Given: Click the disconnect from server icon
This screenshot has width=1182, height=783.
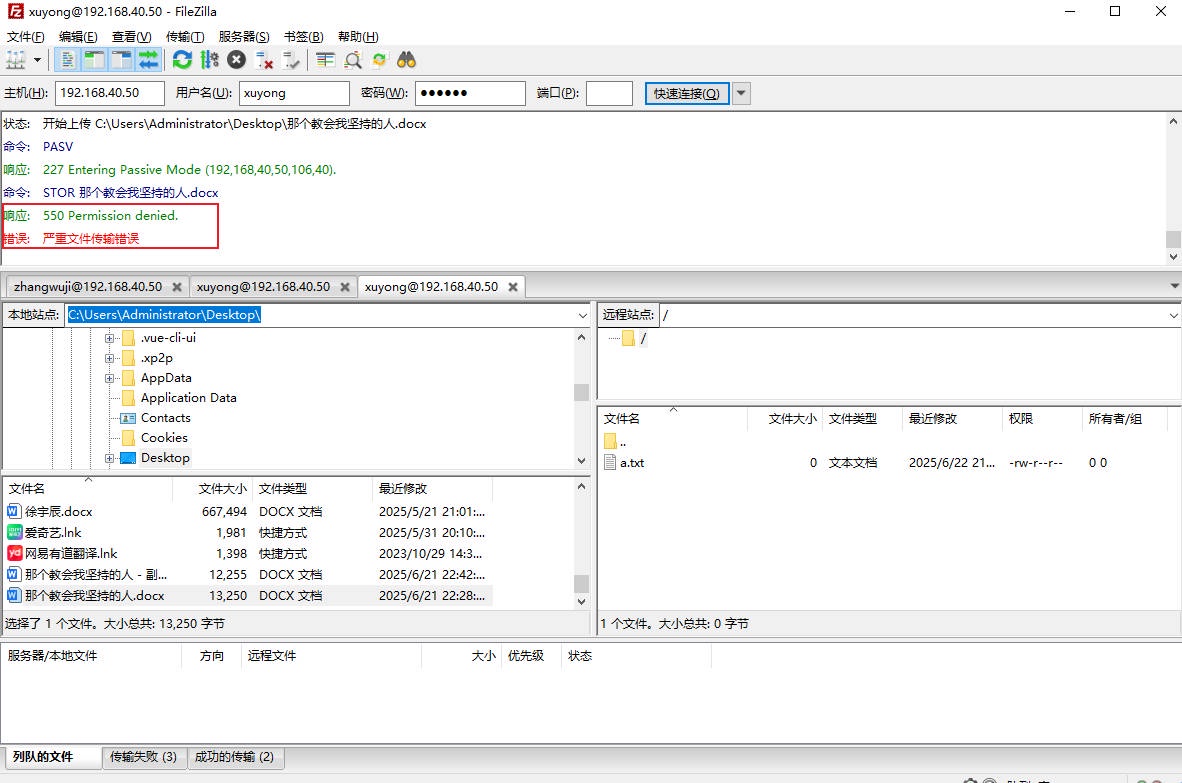Looking at the screenshot, I should 265,60.
